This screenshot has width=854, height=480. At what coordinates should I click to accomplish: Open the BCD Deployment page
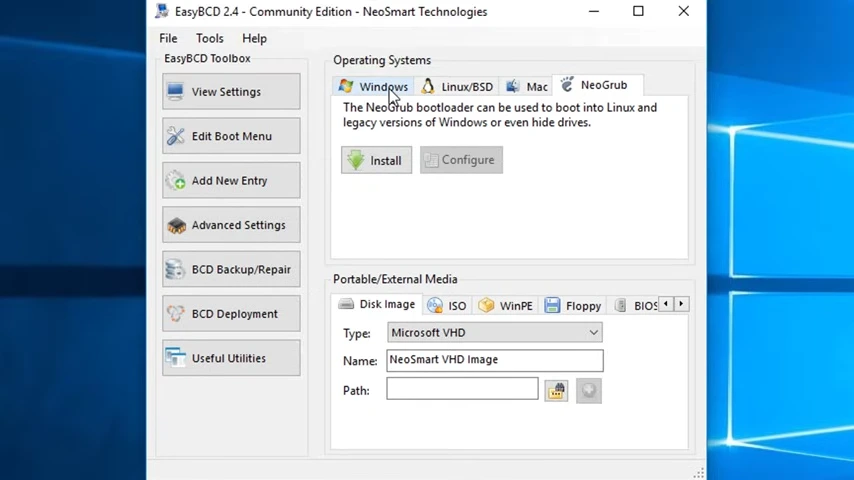(231, 314)
